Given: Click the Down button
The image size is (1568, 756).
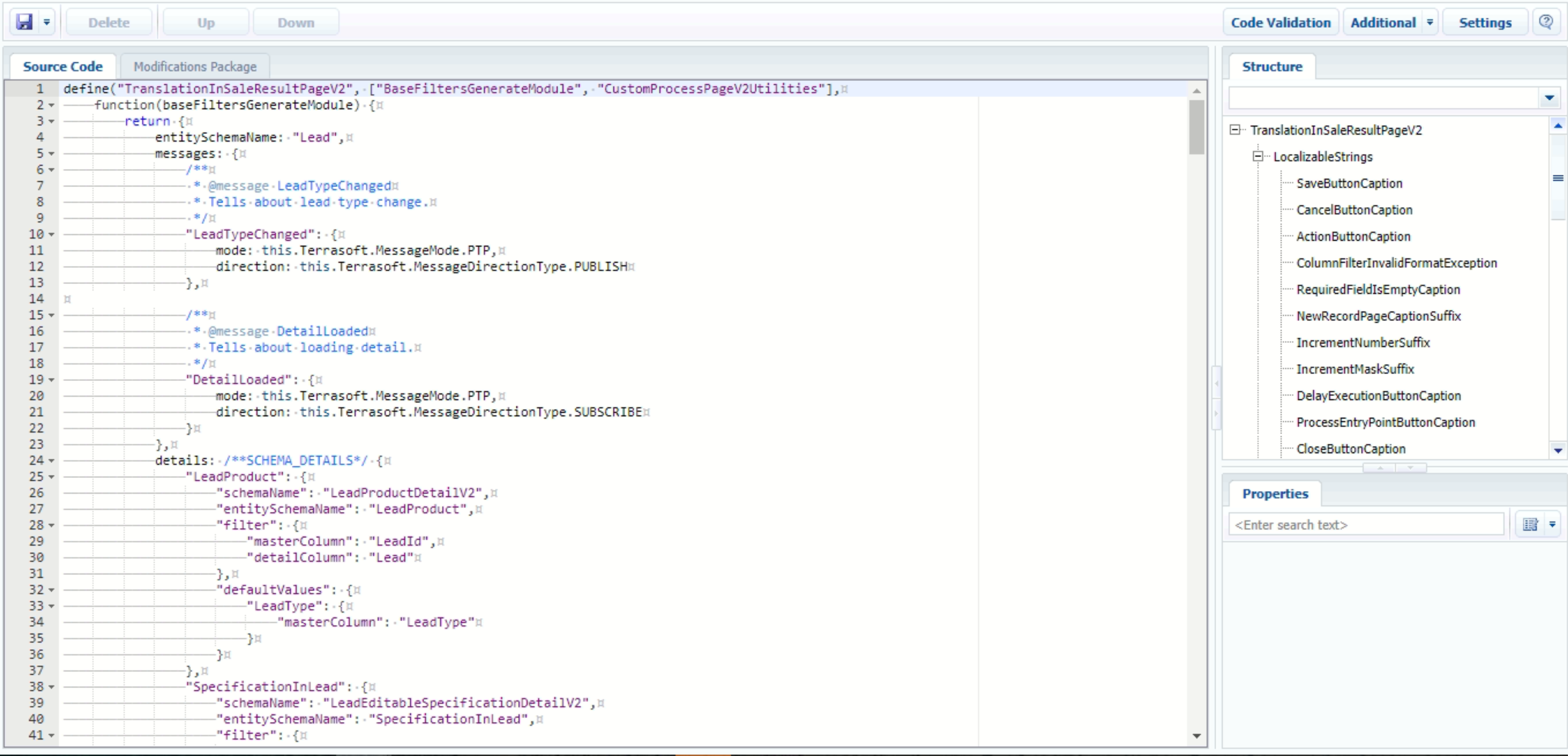Looking at the screenshot, I should pyautogui.click(x=296, y=22).
